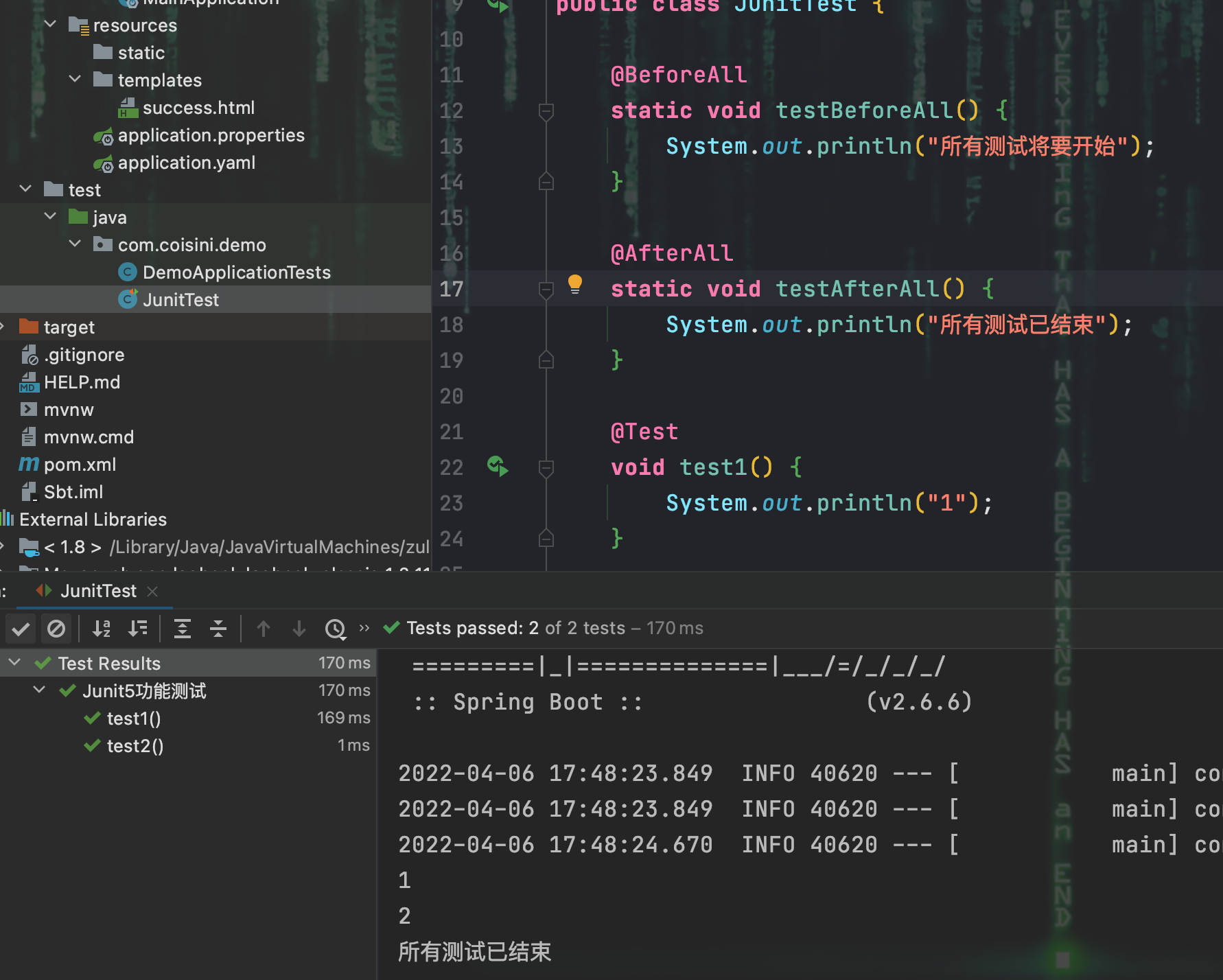Click the JunitTest class icon in tree
This screenshot has height=980, width=1223.
tap(128, 299)
